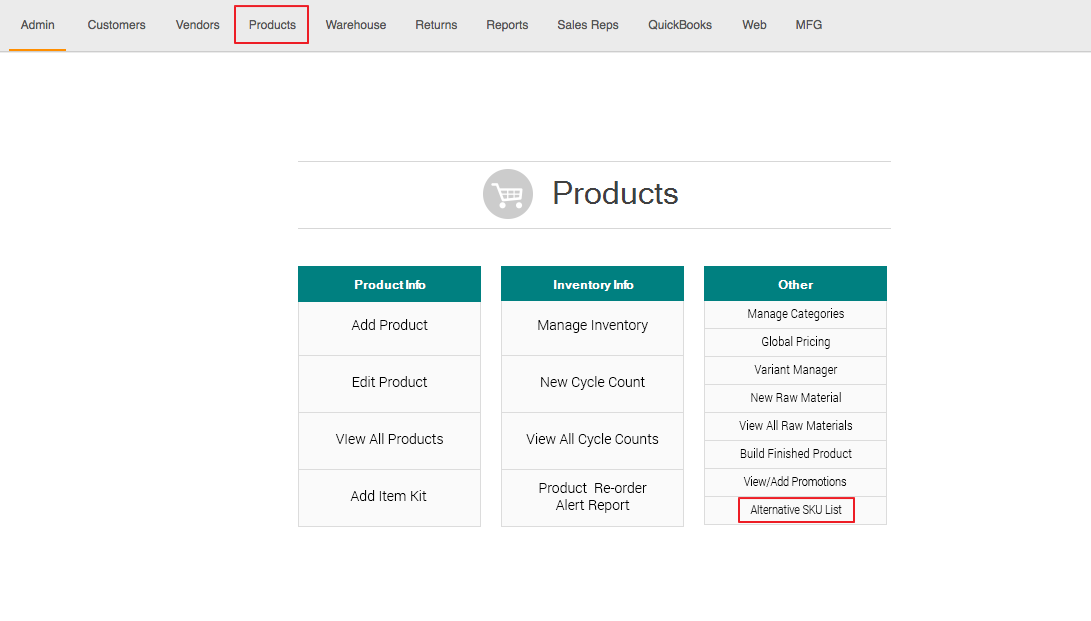Click the Add Product button
Screen dimensions: 1091x621
389,325
